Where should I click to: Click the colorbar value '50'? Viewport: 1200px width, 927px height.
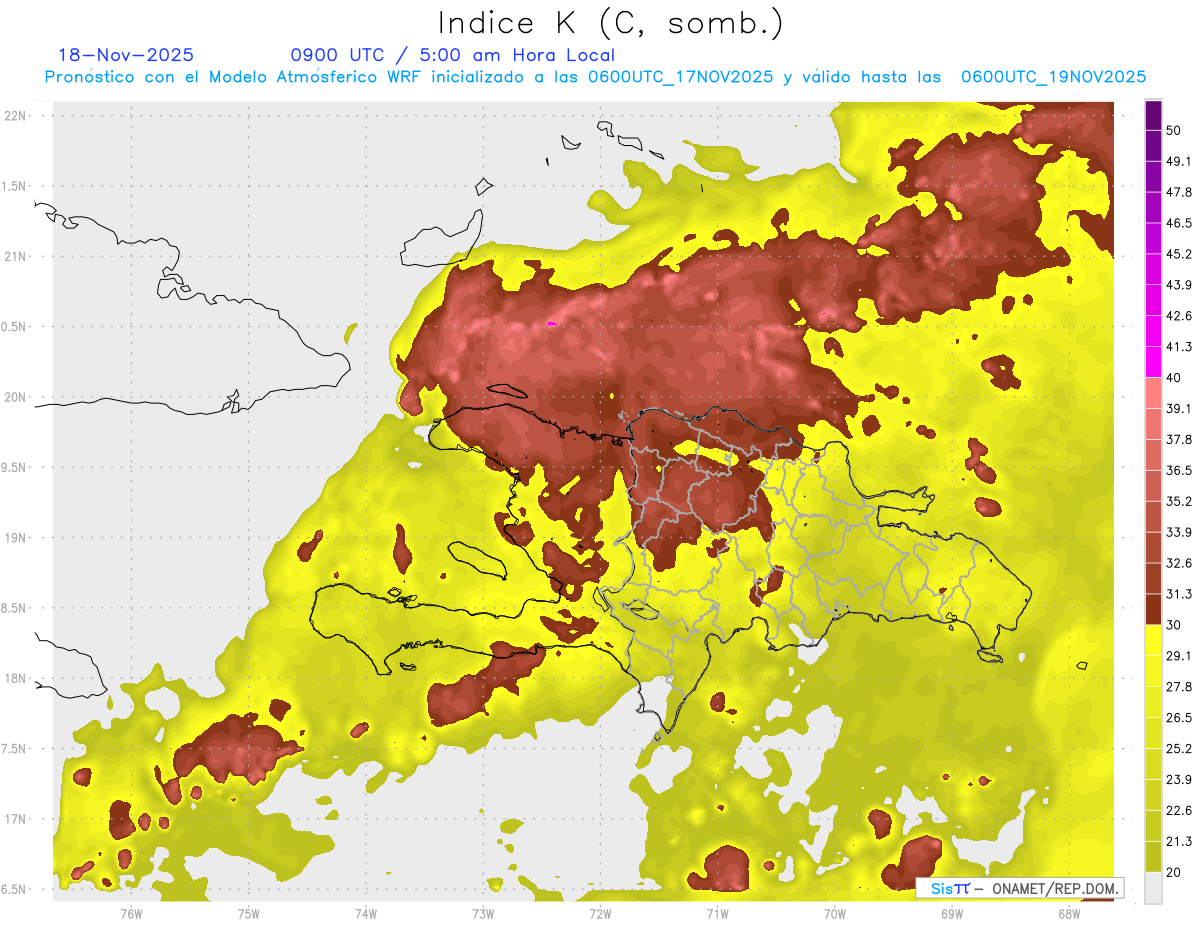pyautogui.click(x=1174, y=130)
